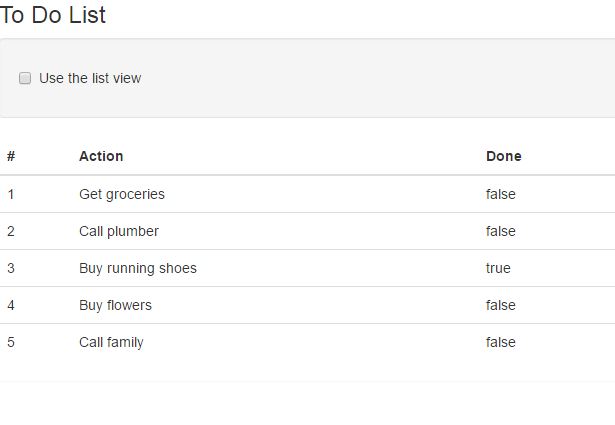Click row number 2 in the table
Viewport: 615px width, 425px height.
point(11,231)
